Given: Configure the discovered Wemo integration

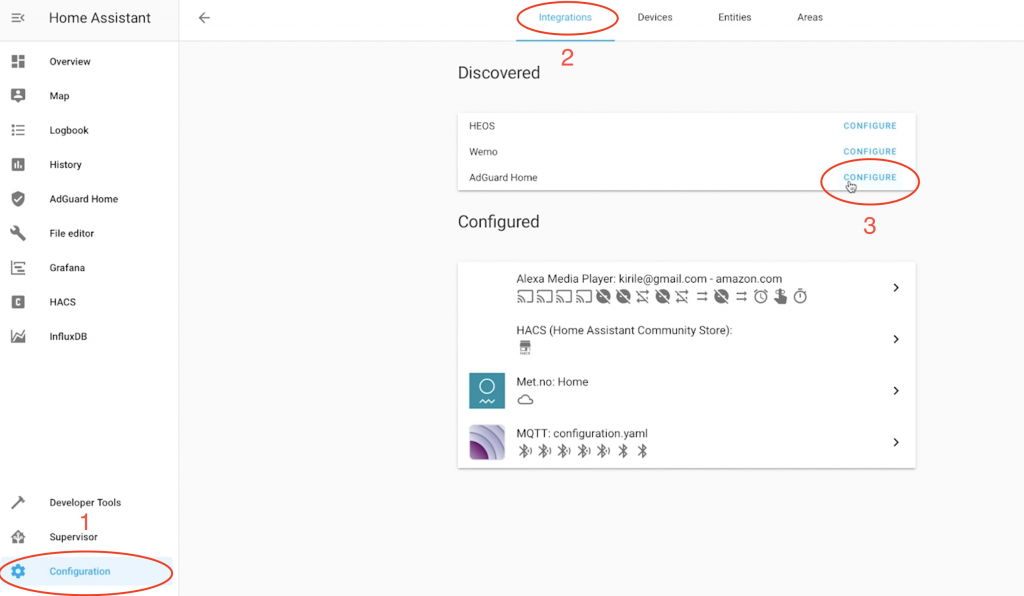Looking at the screenshot, I should point(870,151).
